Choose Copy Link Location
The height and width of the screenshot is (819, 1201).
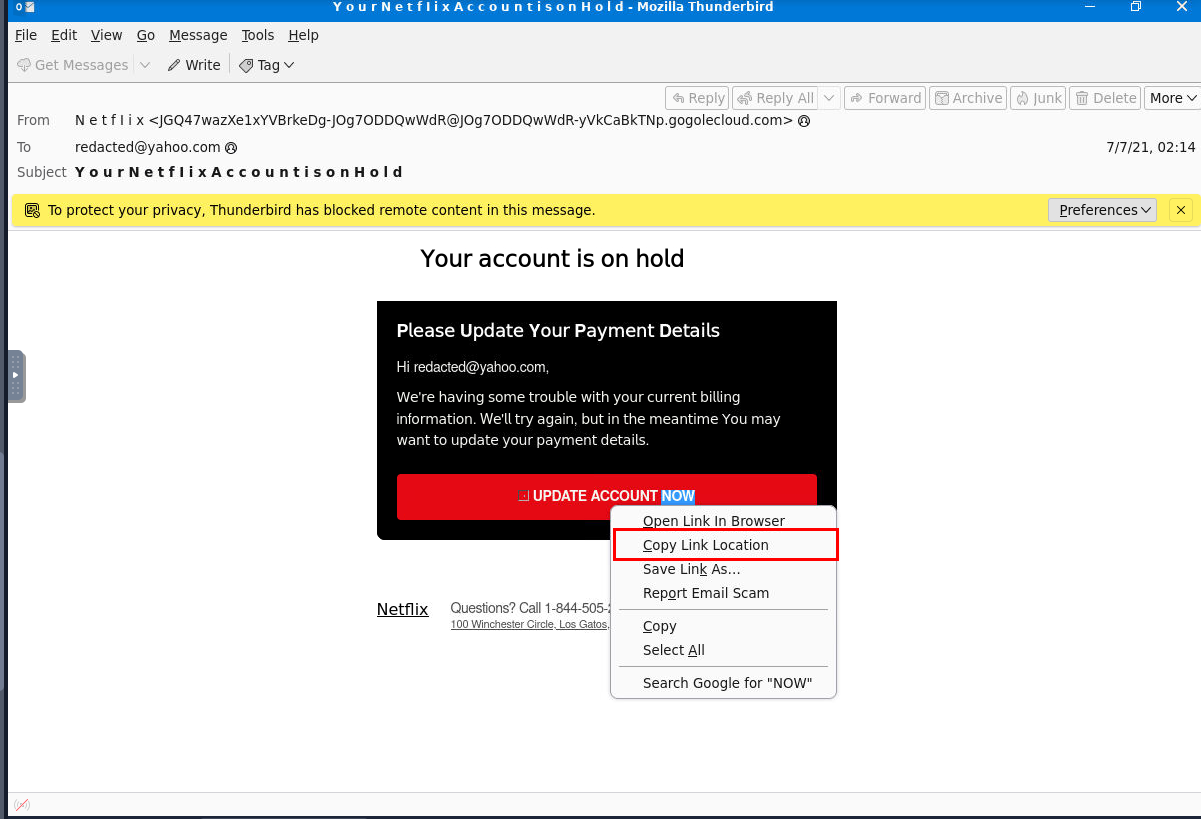724,545
